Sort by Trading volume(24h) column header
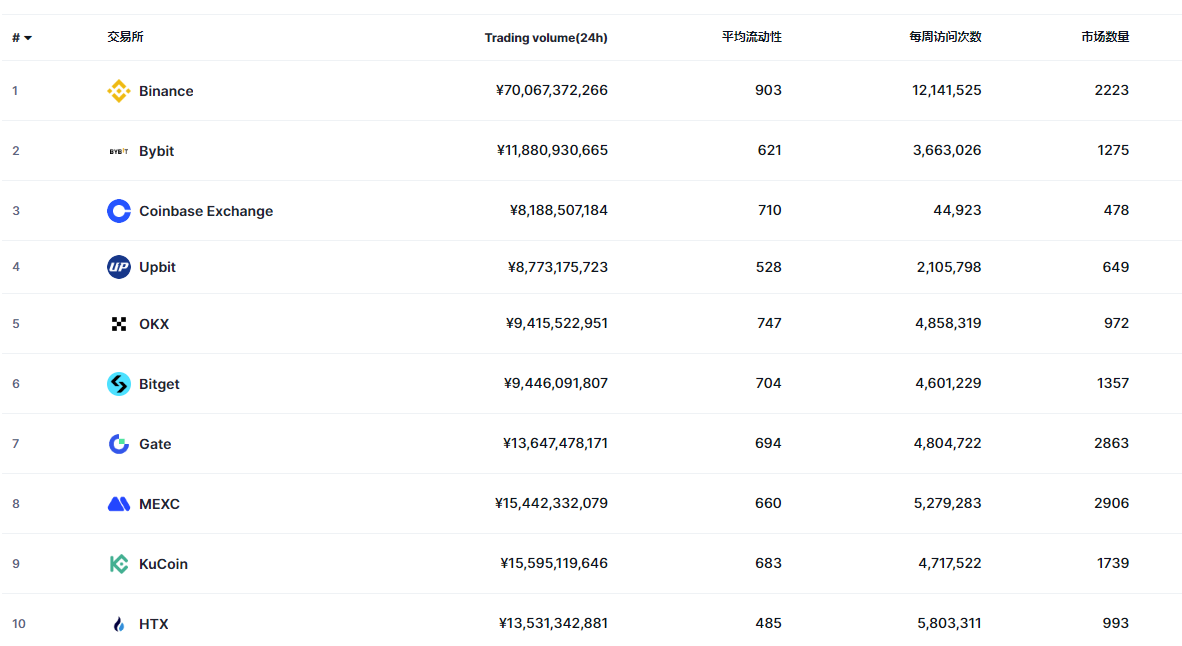Viewport: 1182px width, 646px height. click(546, 38)
